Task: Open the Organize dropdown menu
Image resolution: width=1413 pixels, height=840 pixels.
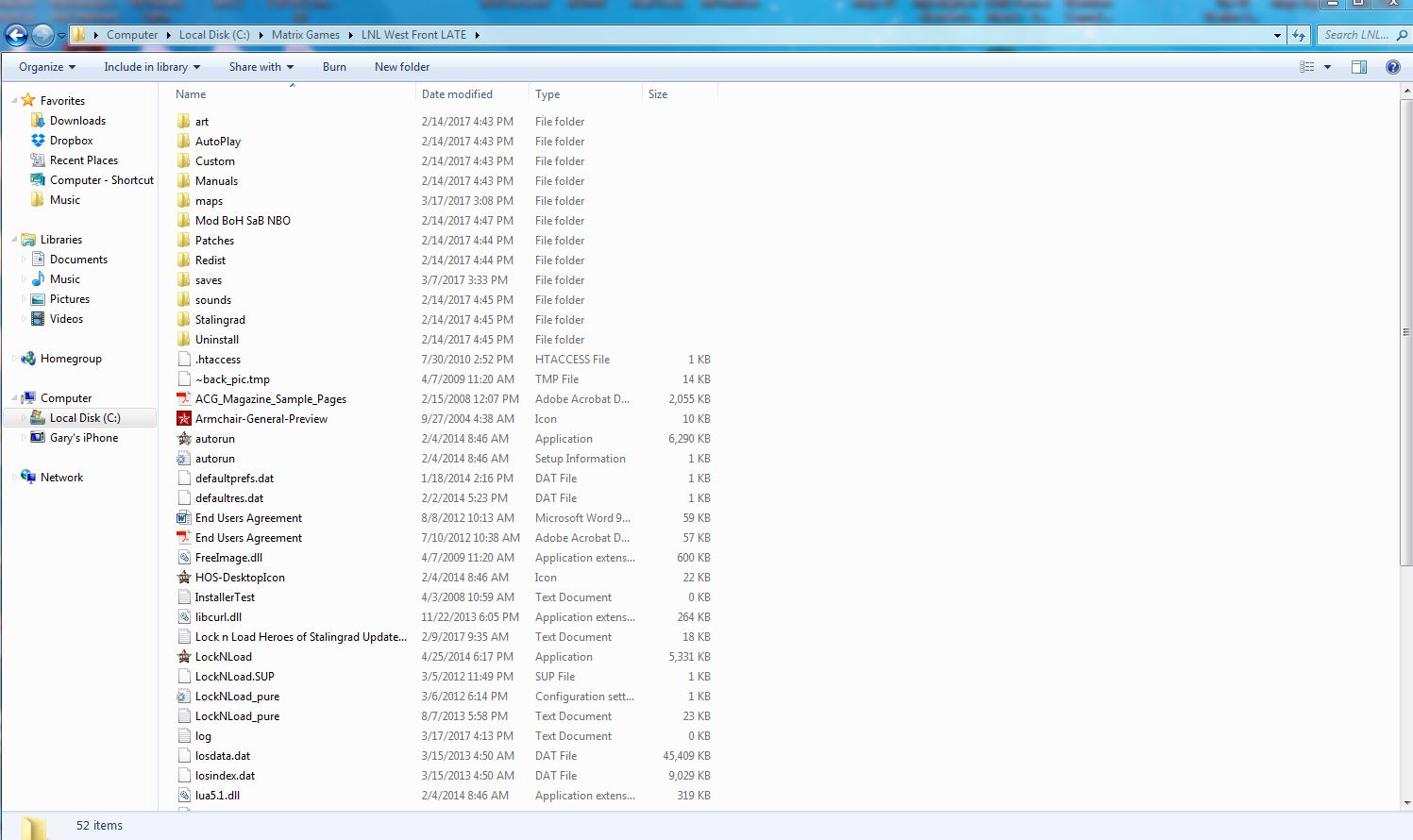Action: pyautogui.click(x=47, y=67)
